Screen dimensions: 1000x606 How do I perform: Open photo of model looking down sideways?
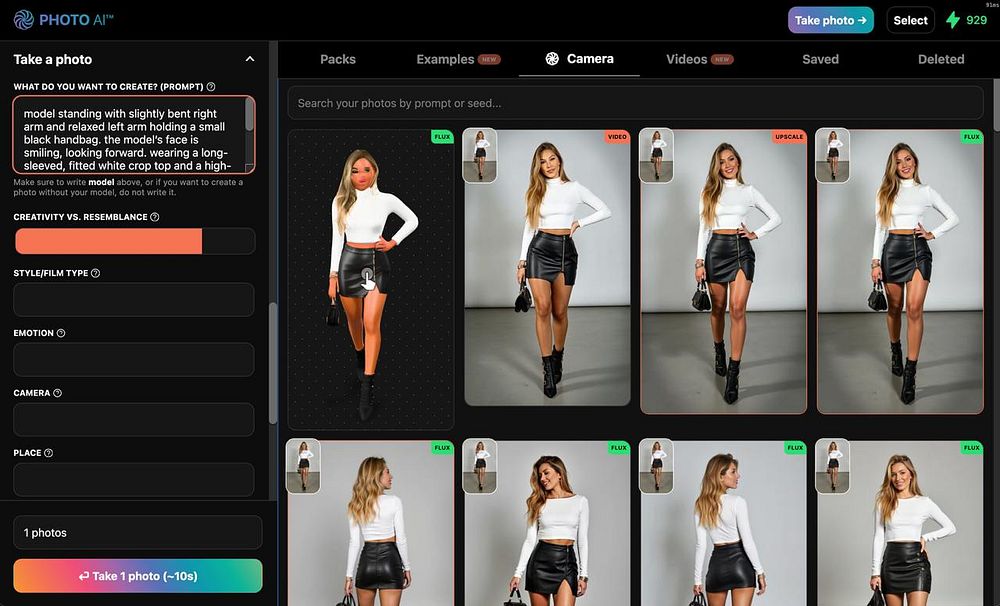tap(547, 523)
